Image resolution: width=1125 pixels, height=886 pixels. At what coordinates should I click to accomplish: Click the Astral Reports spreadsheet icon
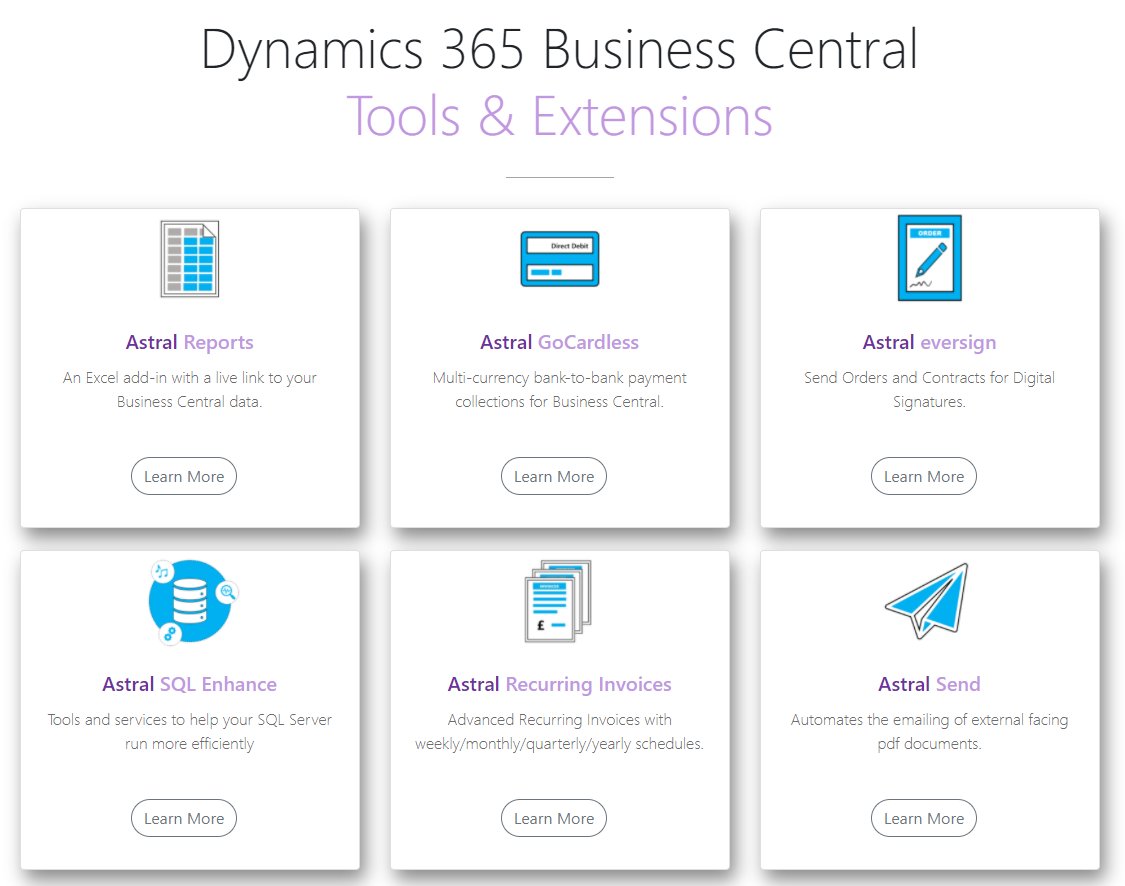click(189, 259)
